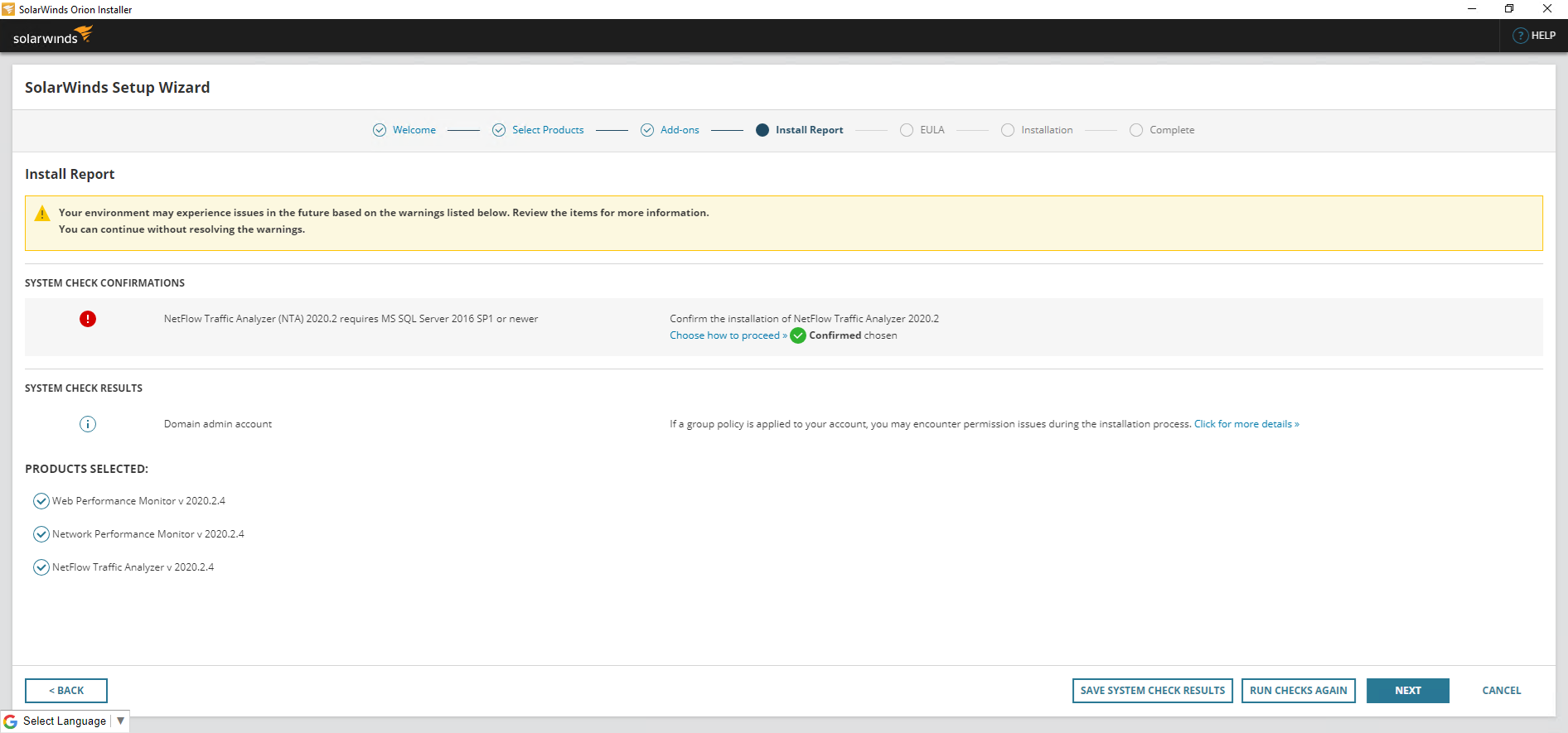Click the info icon beside Domain admin account
The height and width of the screenshot is (733, 1568).
click(88, 424)
